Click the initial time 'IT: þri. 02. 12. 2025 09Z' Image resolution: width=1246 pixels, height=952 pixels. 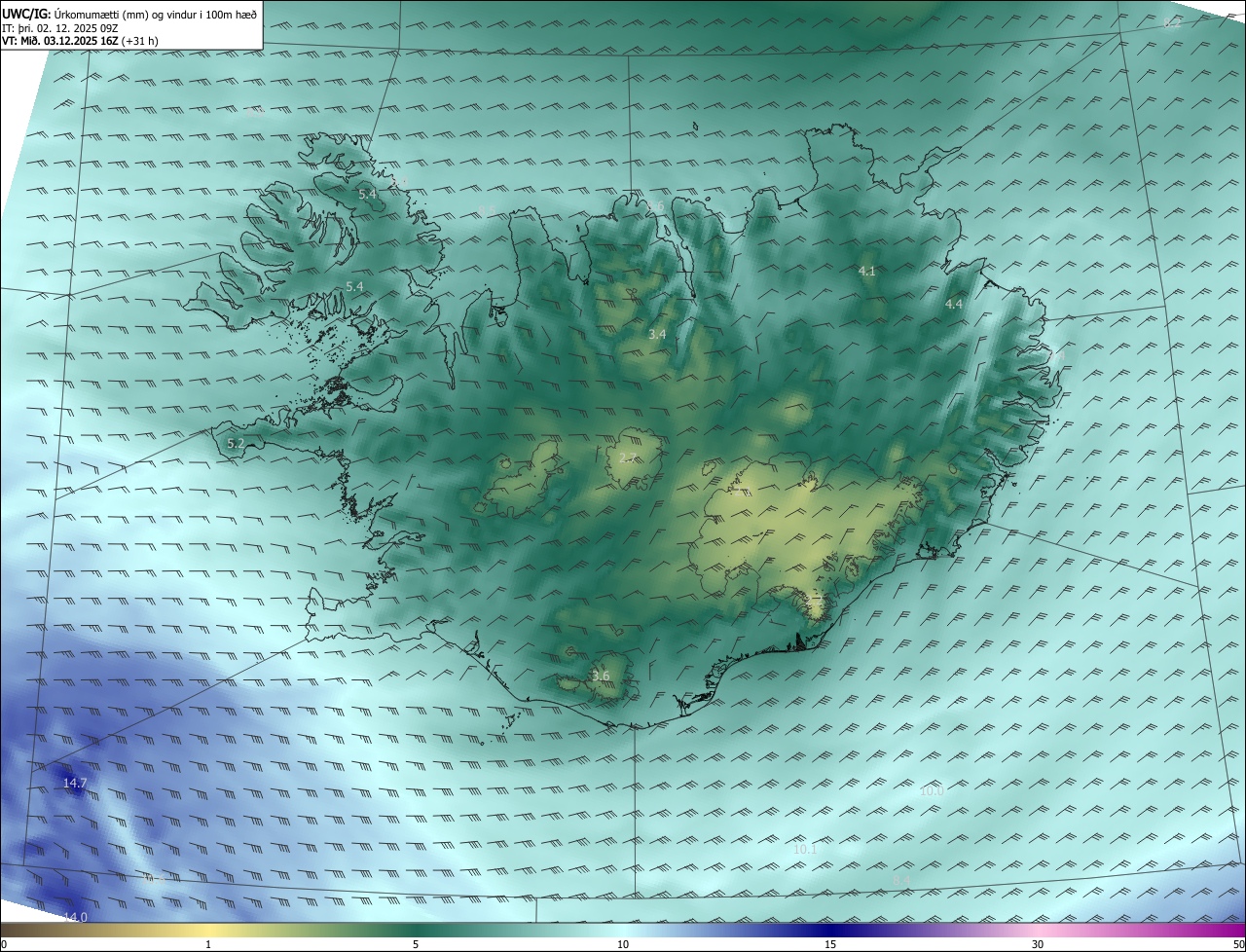[x=60, y=28]
